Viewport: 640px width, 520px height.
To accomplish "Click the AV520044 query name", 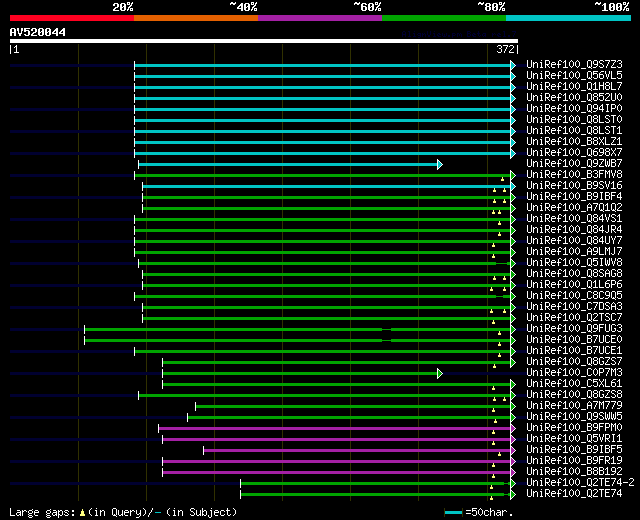I will (x=38, y=32).
